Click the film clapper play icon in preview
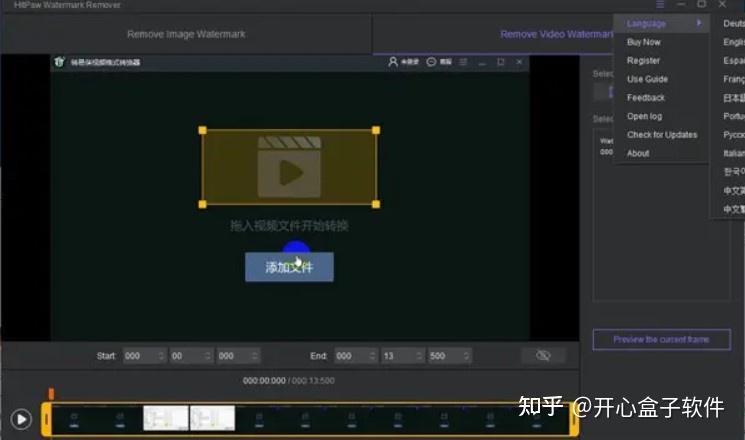The image size is (745, 440). click(x=289, y=167)
